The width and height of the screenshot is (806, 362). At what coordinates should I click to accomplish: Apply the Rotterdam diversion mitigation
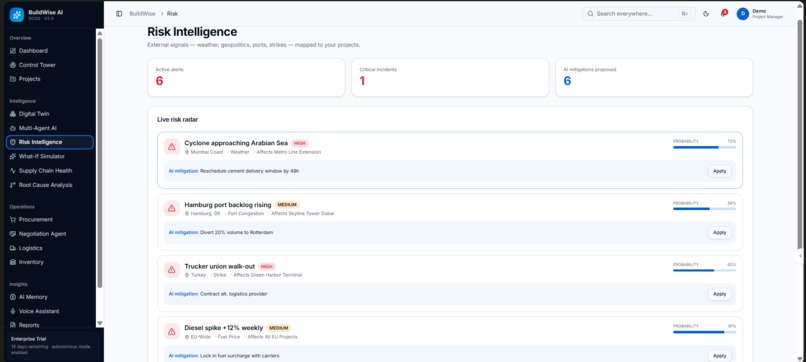tap(720, 233)
